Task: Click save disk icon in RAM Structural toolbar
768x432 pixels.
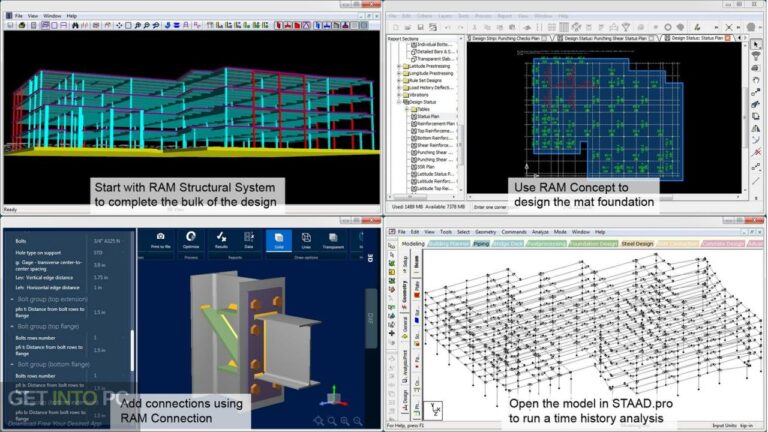Action: (10, 25)
